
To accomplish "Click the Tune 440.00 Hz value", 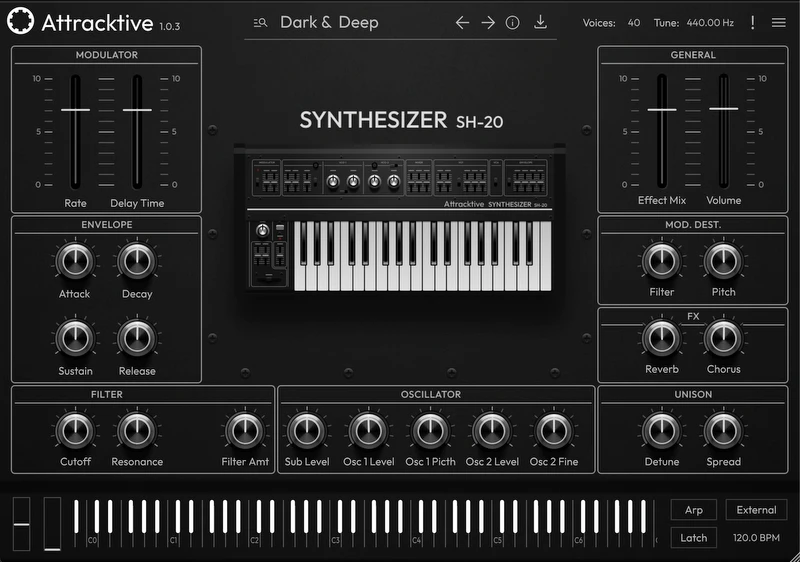I will pos(710,23).
